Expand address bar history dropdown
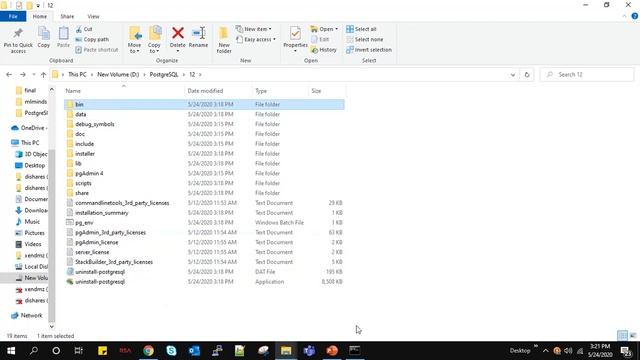Image resolution: width=640 pixels, height=360 pixels. [x=513, y=75]
